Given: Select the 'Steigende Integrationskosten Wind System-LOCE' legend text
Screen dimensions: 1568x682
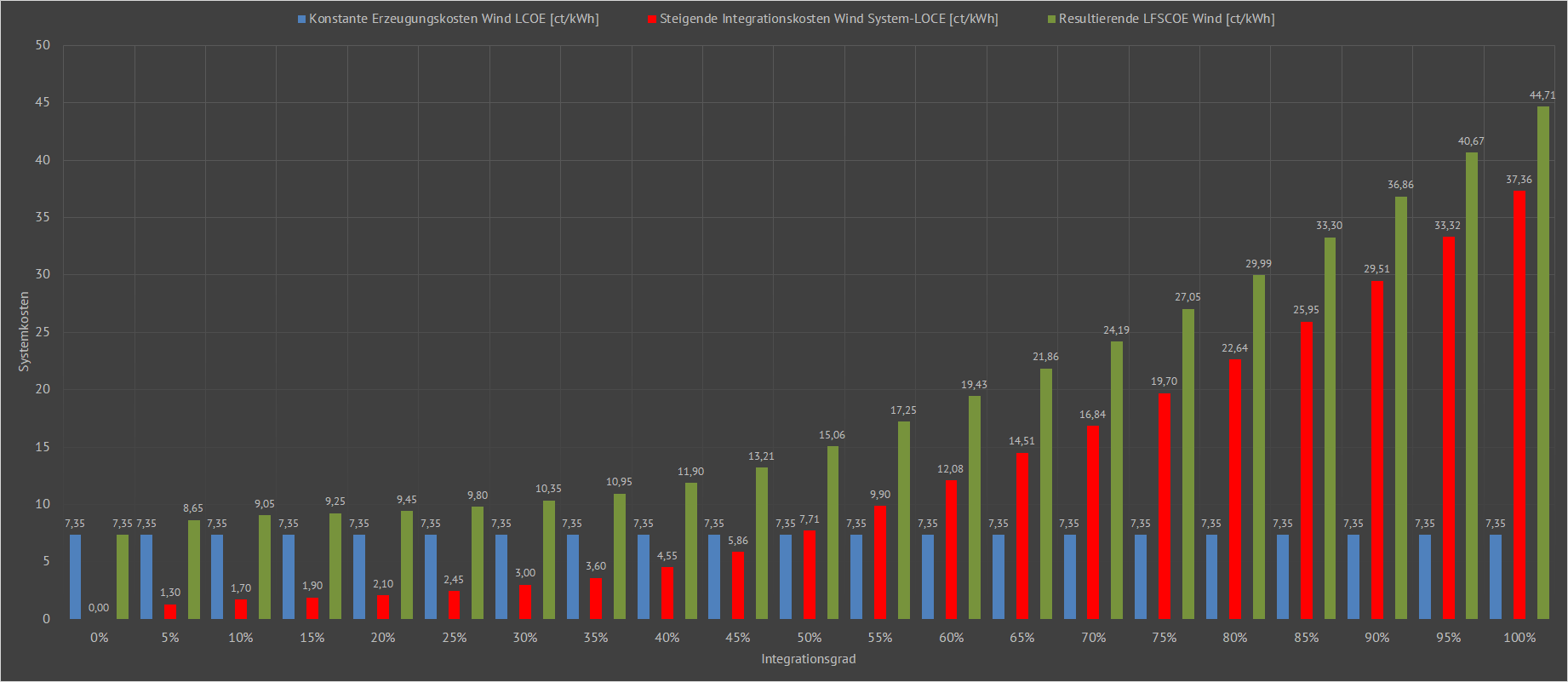Looking at the screenshot, I should click(828, 19).
